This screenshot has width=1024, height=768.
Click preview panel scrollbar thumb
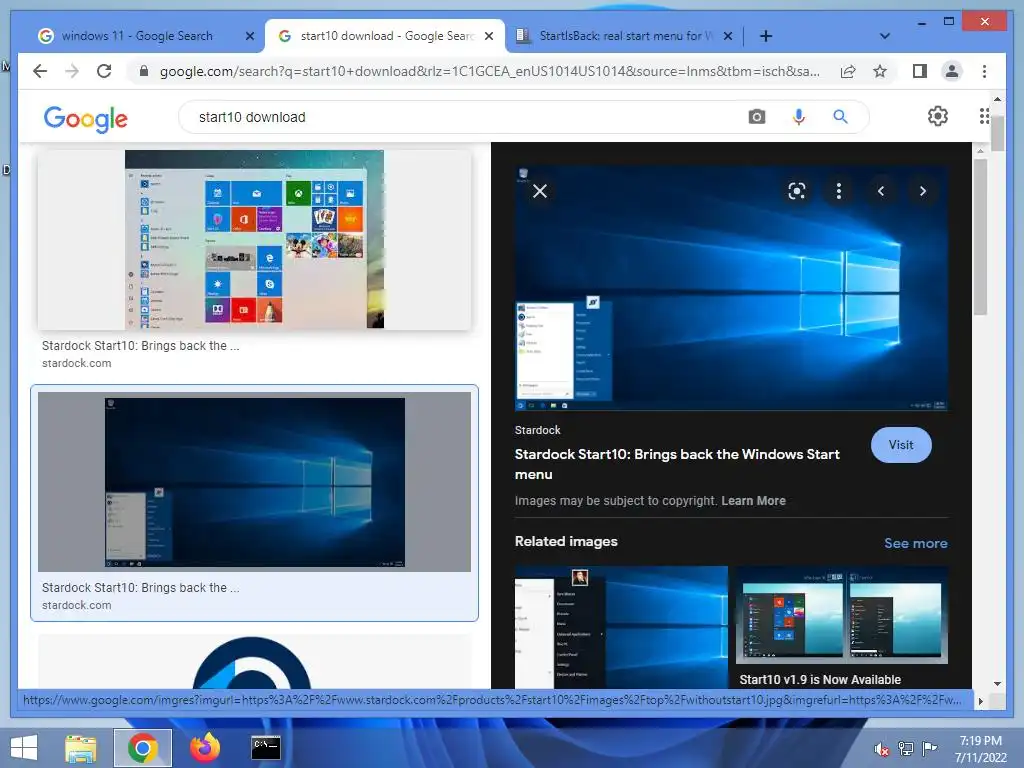[x=980, y=237]
